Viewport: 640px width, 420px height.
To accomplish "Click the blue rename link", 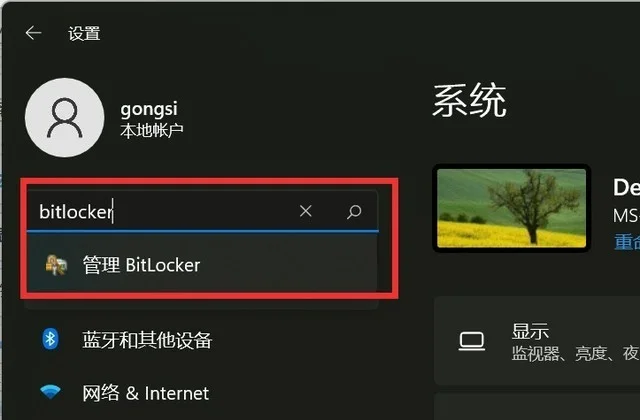I will pyautogui.click(x=627, y=242).
